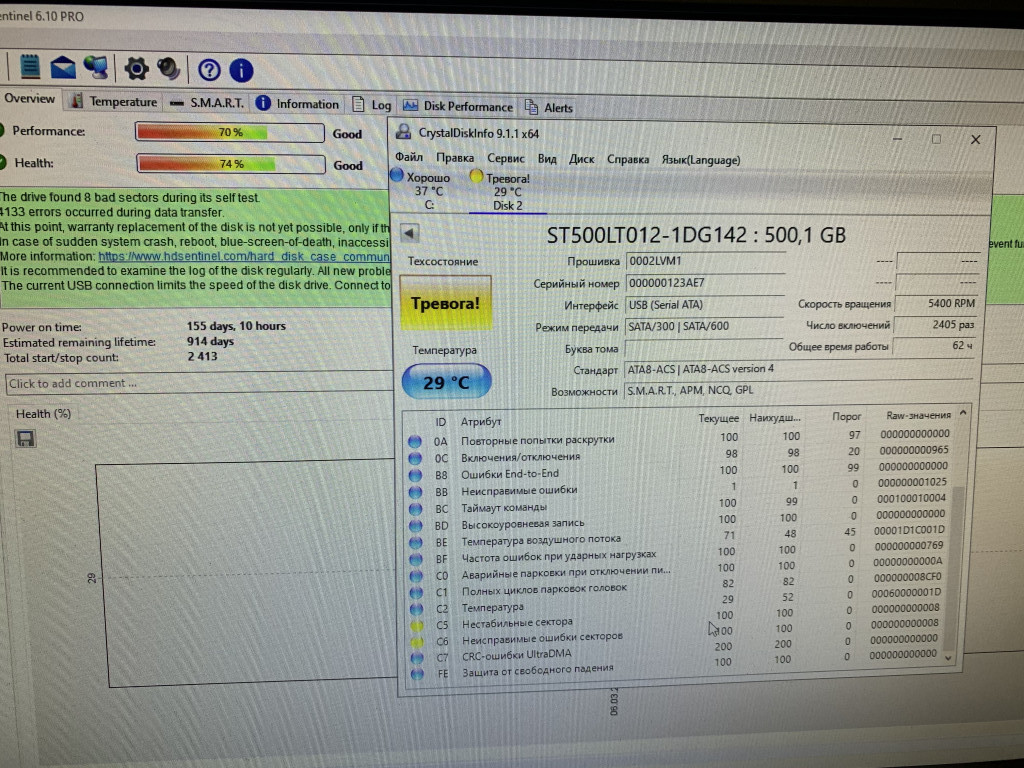Image resolution: width=1024 pixels, height=768 pixels.
Task: Click the previous disk arrow button
Action: (410, 233)
